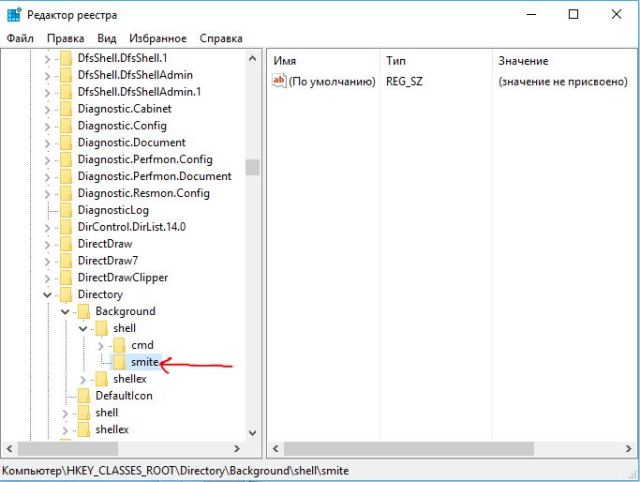Select the DiagnosticLog key label

tap(113, 210)
